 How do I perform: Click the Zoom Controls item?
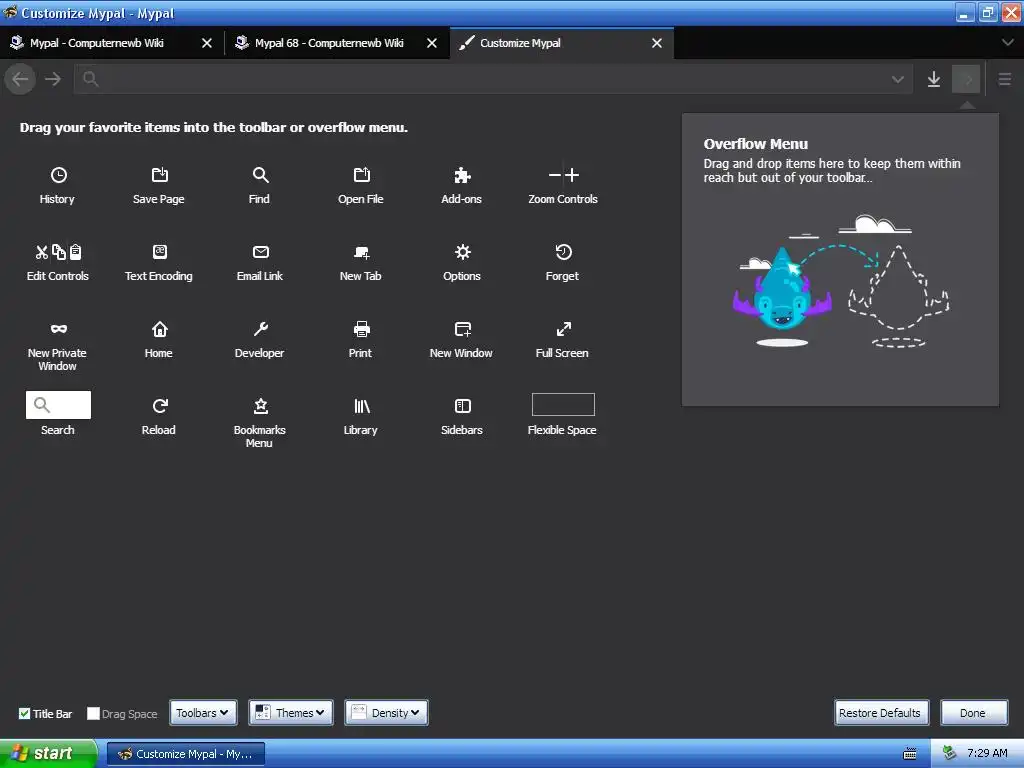(x=563, y=185)
